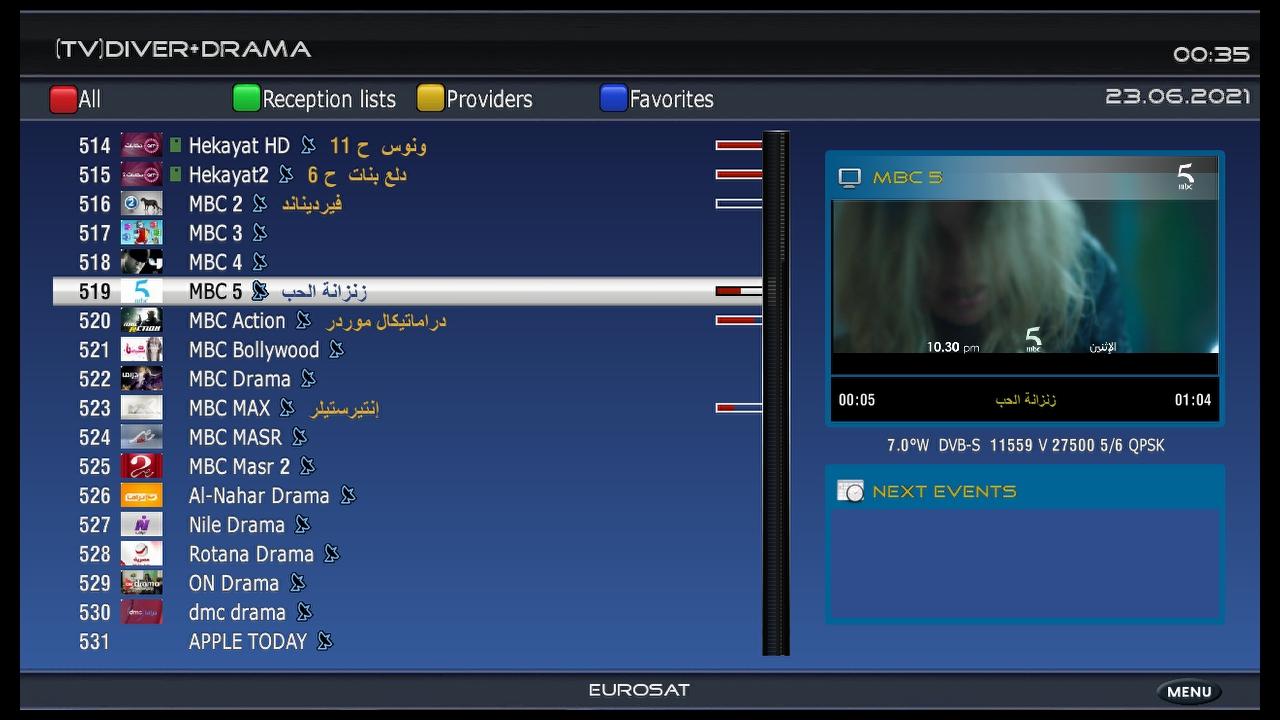Screen dimensions: 1280x720
Task: Select channel Nile Drama
Action: click(408, 524)
